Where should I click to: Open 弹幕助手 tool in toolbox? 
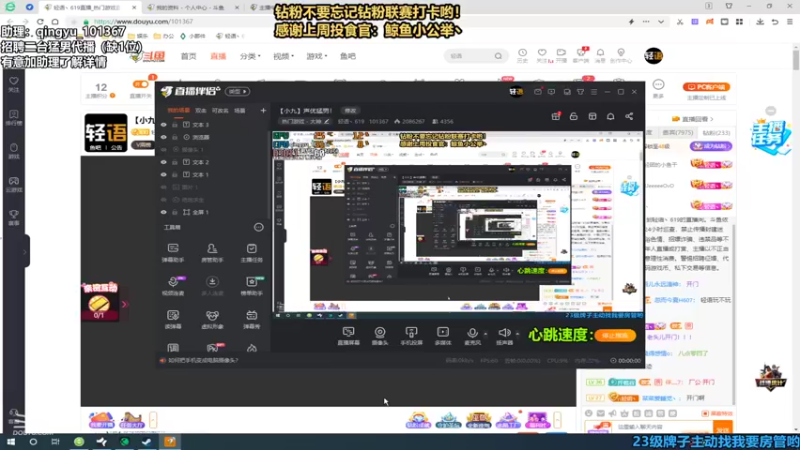[x=173, y=253]
